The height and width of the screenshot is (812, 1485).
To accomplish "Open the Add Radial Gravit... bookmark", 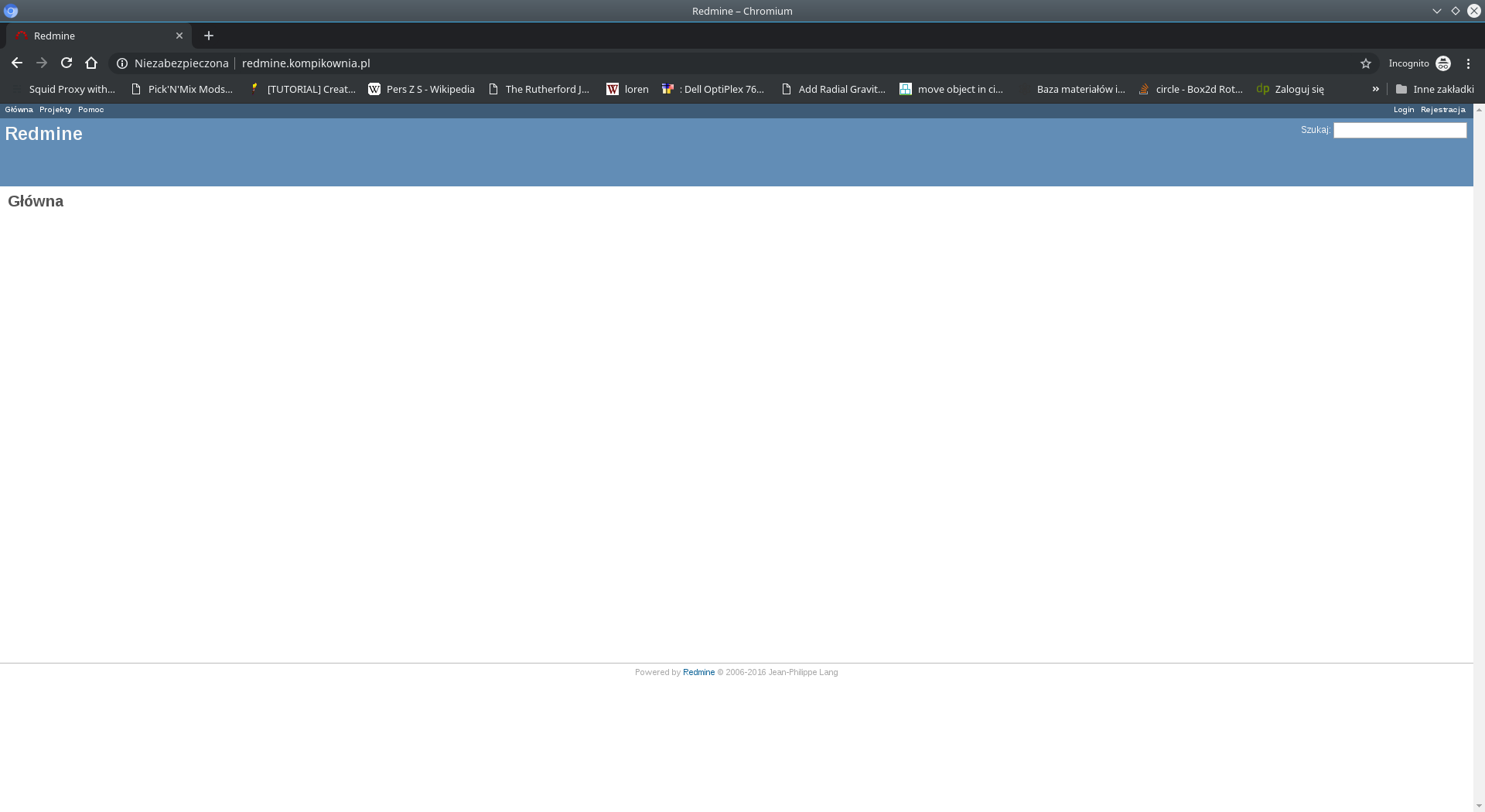I will coord(834,89).
